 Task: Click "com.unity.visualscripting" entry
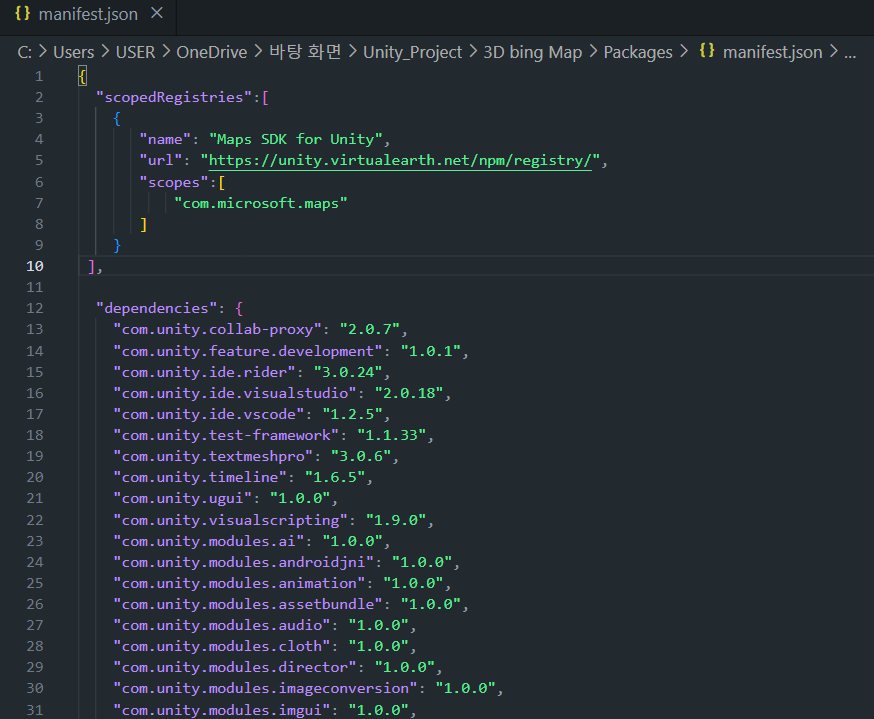point(230,521)
